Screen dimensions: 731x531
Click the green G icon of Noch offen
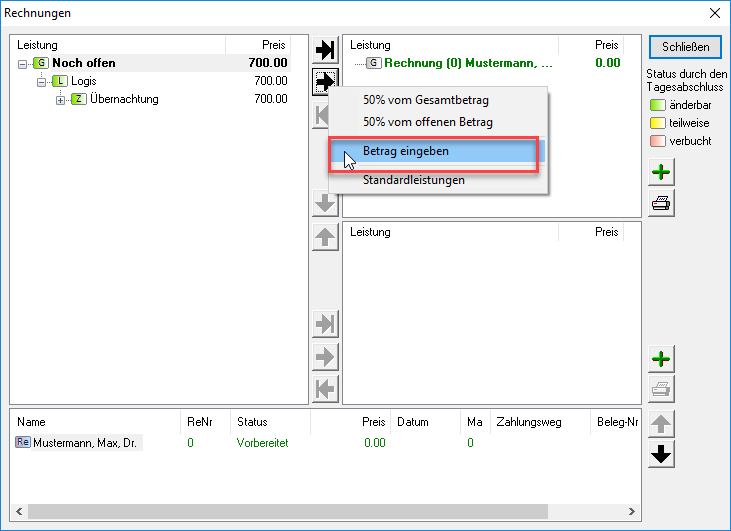click(41, 63)
